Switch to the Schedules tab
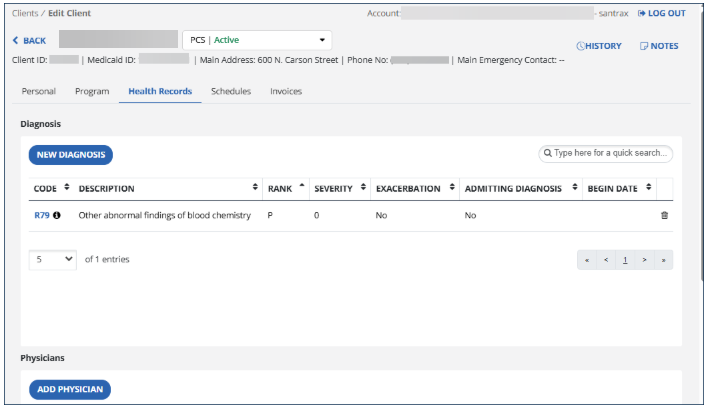Screen dimensions: 715x418 (x=231, y=91)
